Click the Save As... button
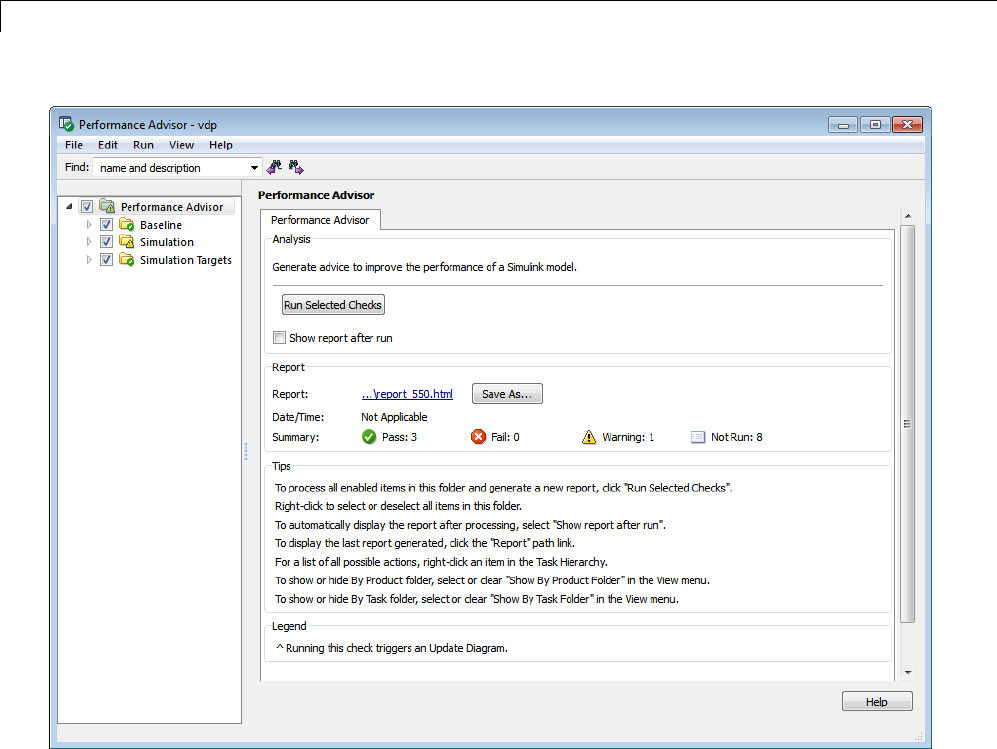Screen dimensions: 997x749 tap(507, 394)
